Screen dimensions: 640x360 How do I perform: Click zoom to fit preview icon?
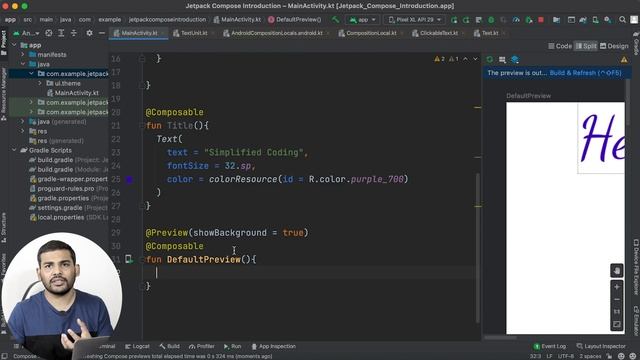[617, 324]
